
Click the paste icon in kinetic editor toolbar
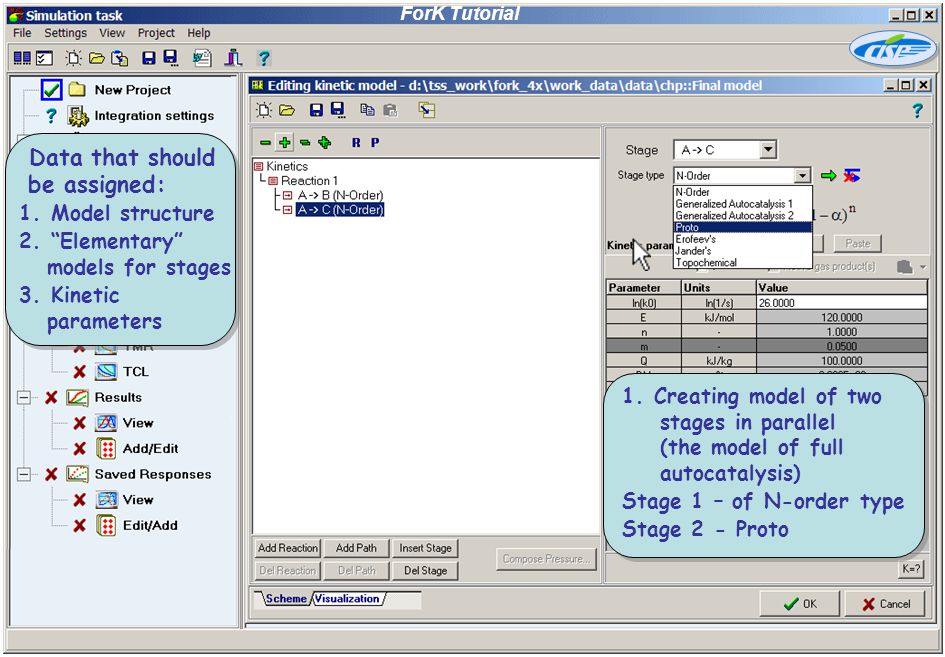point(391,110)
